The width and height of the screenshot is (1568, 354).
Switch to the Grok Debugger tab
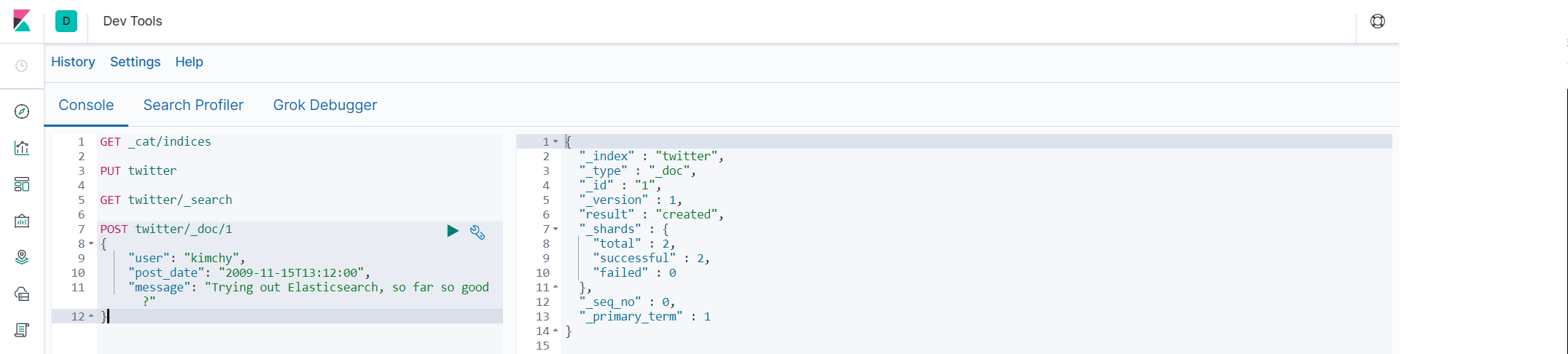(x=325, y=105)
